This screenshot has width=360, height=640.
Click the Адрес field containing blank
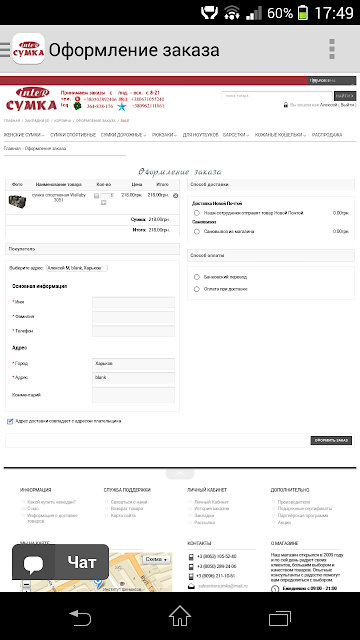coord(133,378)
